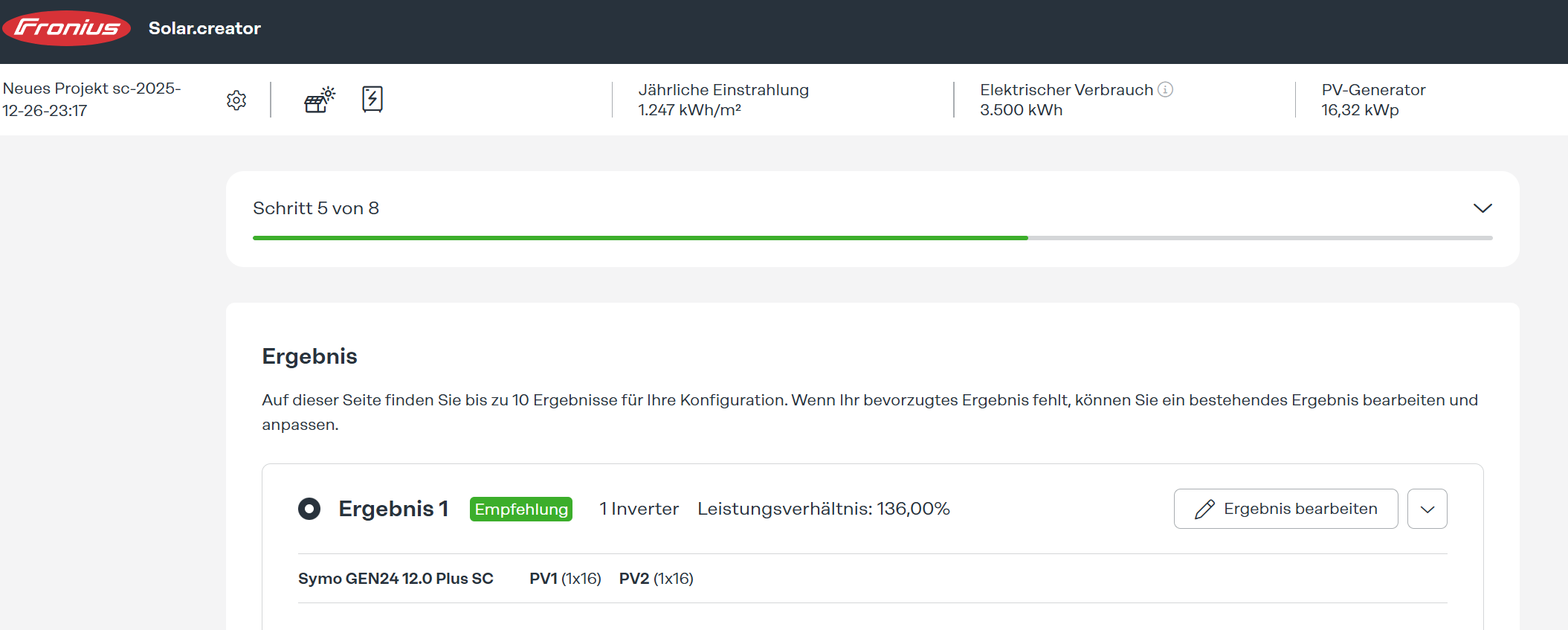Click the Ergebnis bearbeiten button
The image size is (1568, 630).
pyautogui.click(x=1285, y=509)
